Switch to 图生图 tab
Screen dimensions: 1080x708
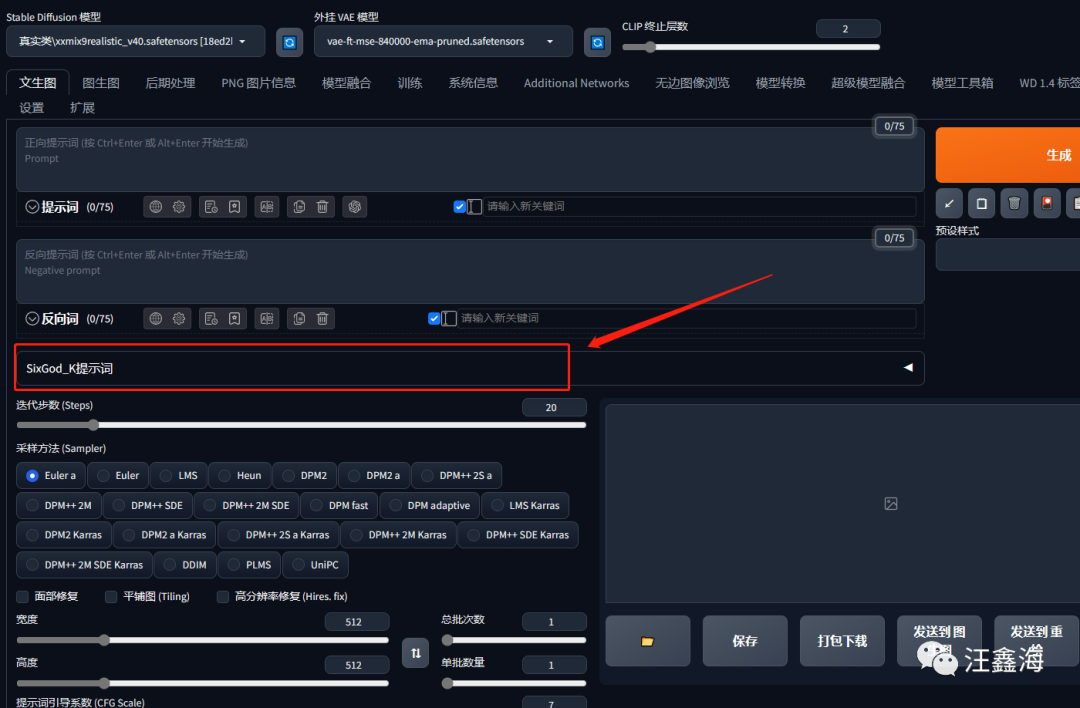pyautogui.click(x=101, y=83)
